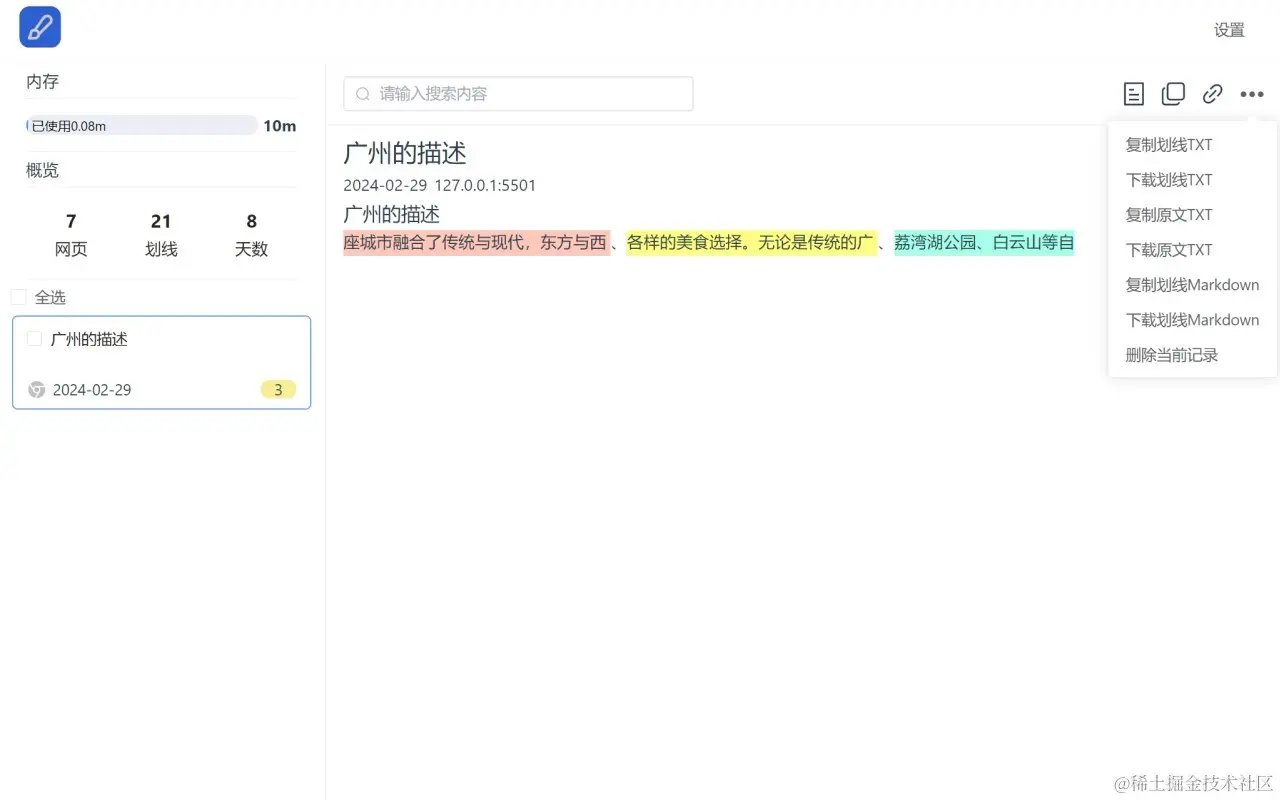Image resolution: width=1280 pixels, height=800 pixels.
Task: Choose 下载原文TXT from the dropdown
Action: click(x=1168, y=249)
